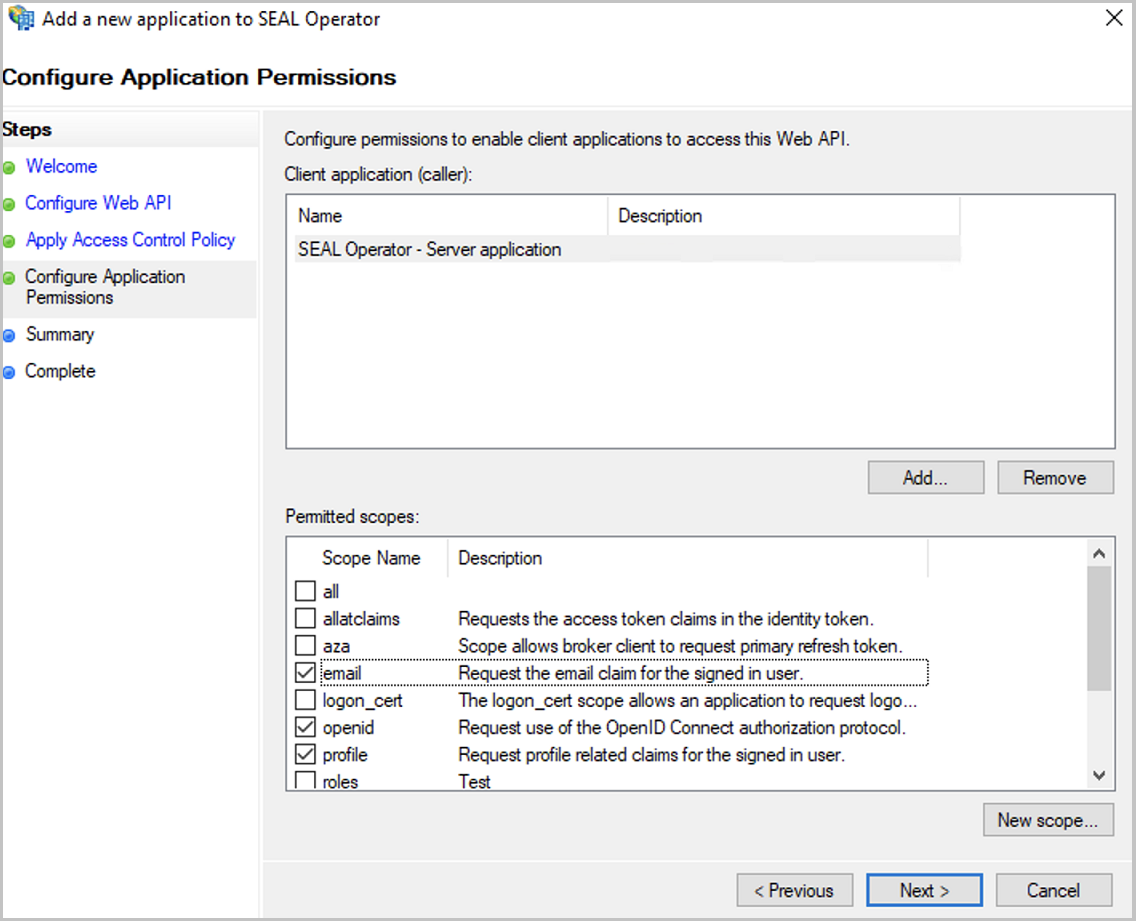Screen dimensions: 1136x921
Task: Select the SEAL Operator - Server application row
Action: pos(430,248)
